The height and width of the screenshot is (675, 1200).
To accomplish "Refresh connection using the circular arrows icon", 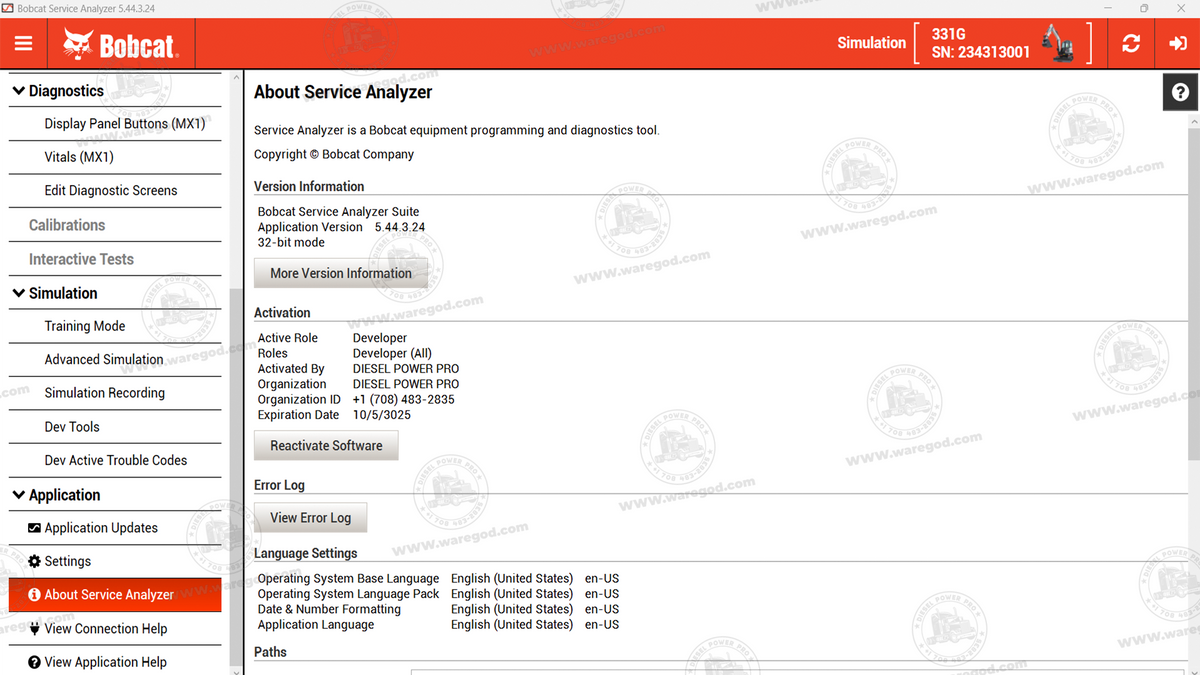I will click(x=1131, y=44).
